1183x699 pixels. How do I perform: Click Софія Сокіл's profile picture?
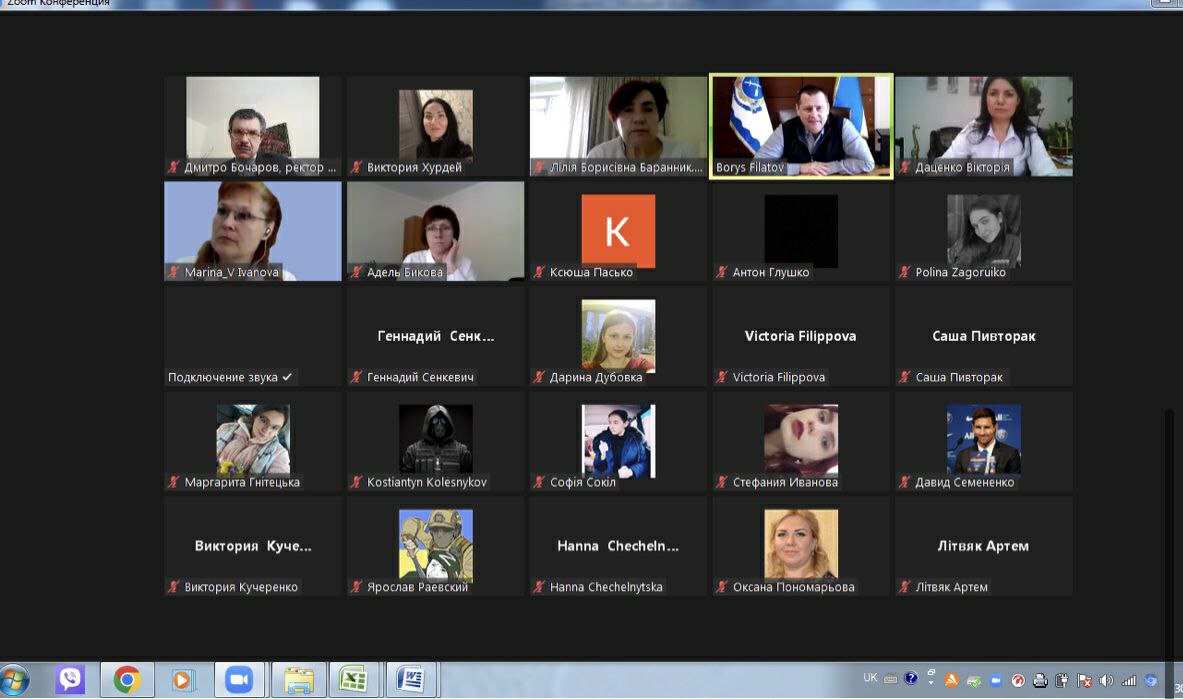(618, 440)
